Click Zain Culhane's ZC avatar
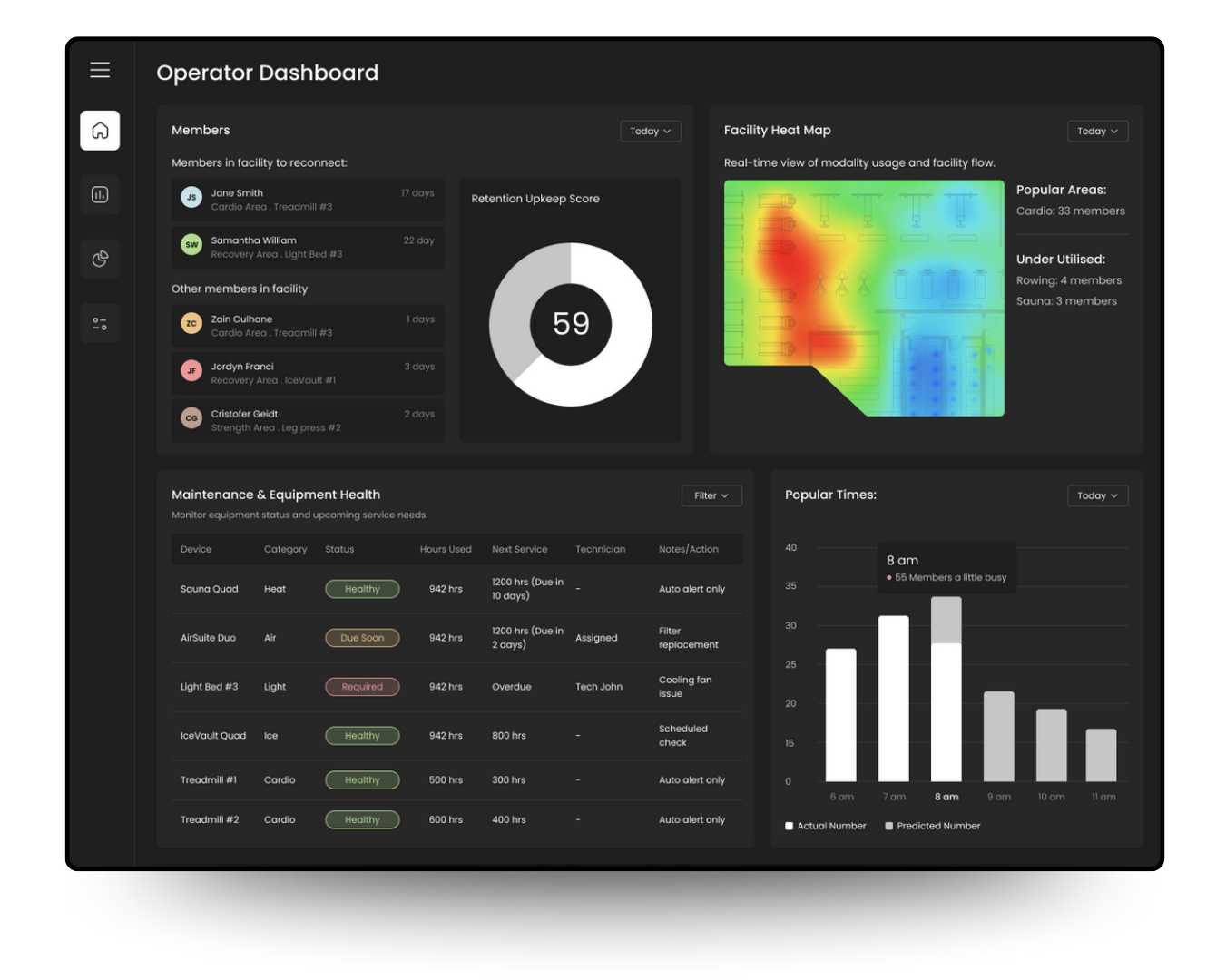The height and width of the screenshot is (980, 1226). pyautogui.click(x=191, y=323)
